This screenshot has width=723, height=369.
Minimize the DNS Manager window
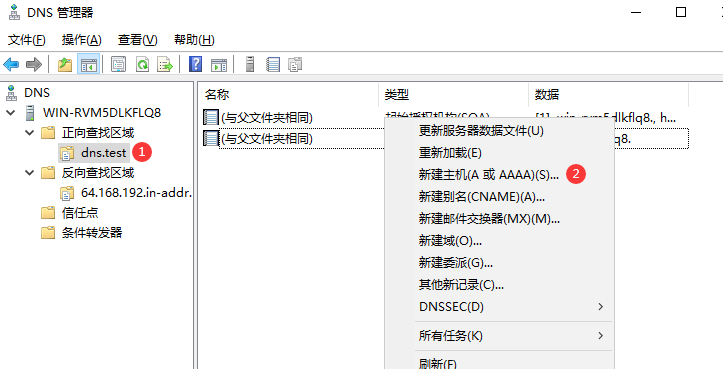click(636, 12)
